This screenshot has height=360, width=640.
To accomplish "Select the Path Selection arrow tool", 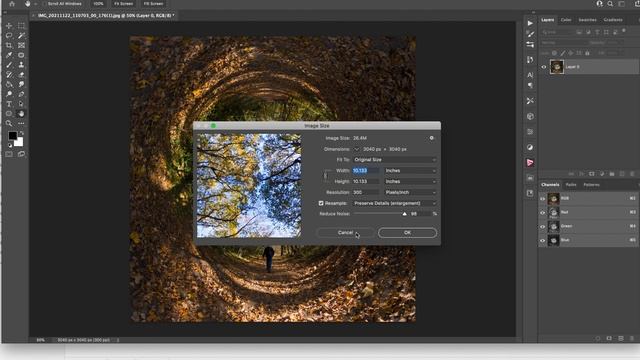I will point(21,104).
